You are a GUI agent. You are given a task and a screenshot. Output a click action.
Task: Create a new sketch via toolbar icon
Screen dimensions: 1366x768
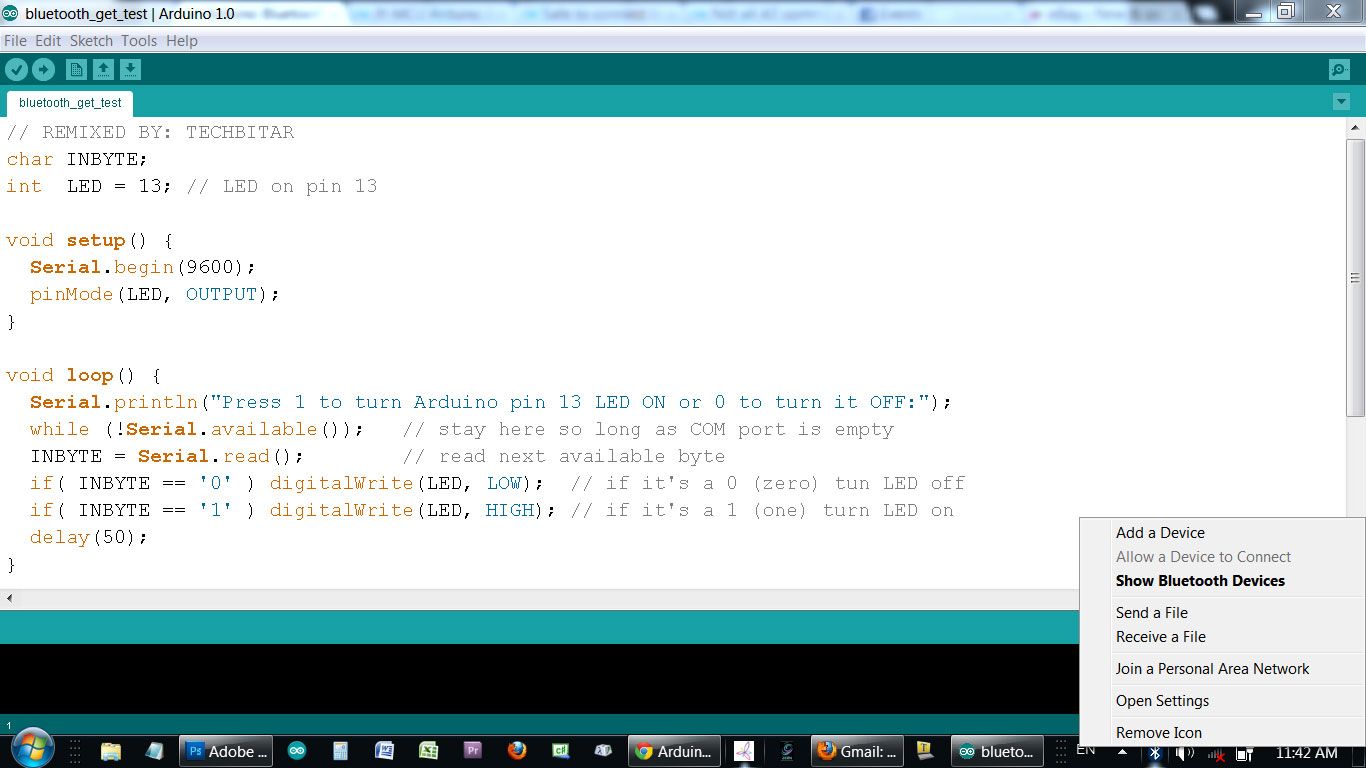[76, 69]
